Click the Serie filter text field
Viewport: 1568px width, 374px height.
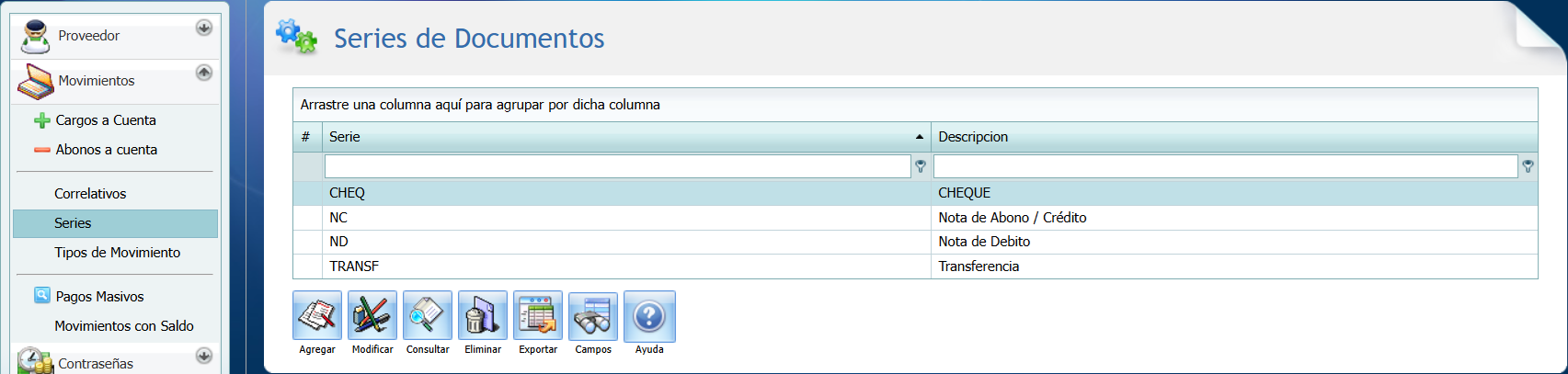coord(616,166)
